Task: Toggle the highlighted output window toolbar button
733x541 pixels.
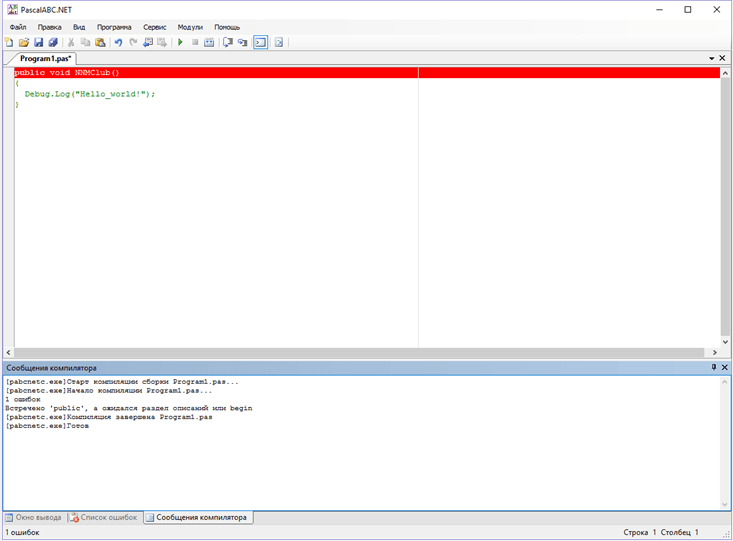Action: coord(260,43)
